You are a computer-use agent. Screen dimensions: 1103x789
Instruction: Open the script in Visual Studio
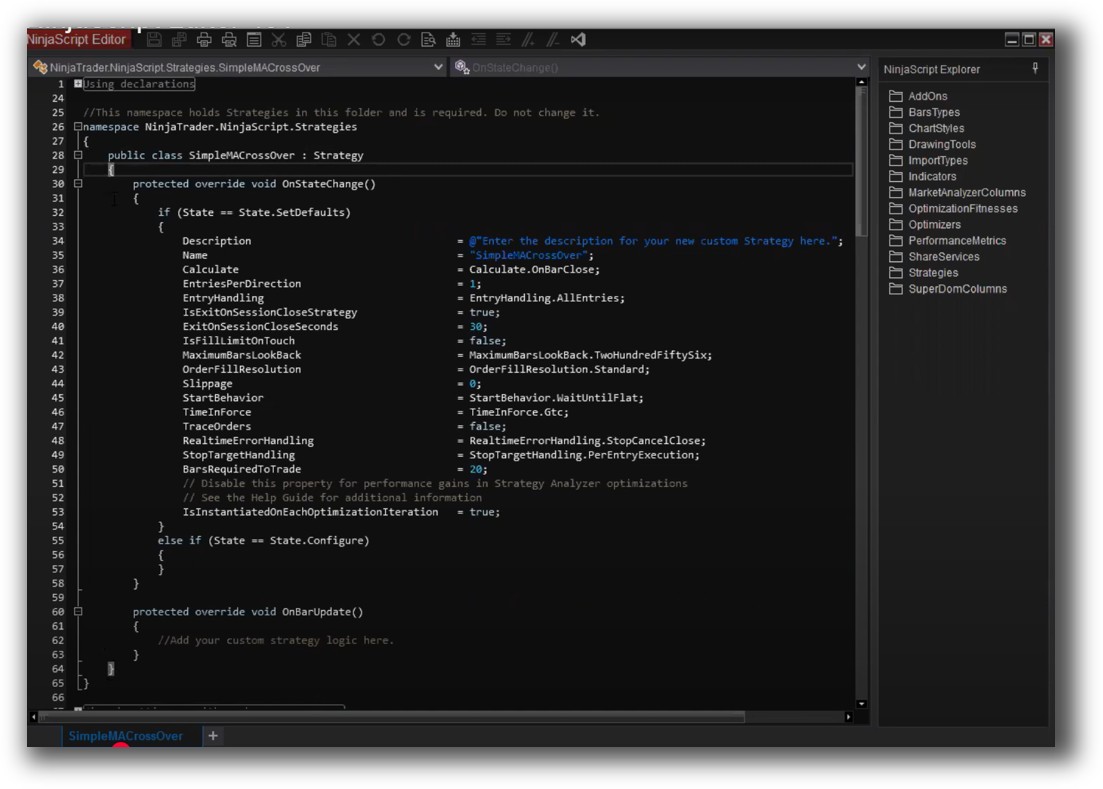tap(578, 40)
